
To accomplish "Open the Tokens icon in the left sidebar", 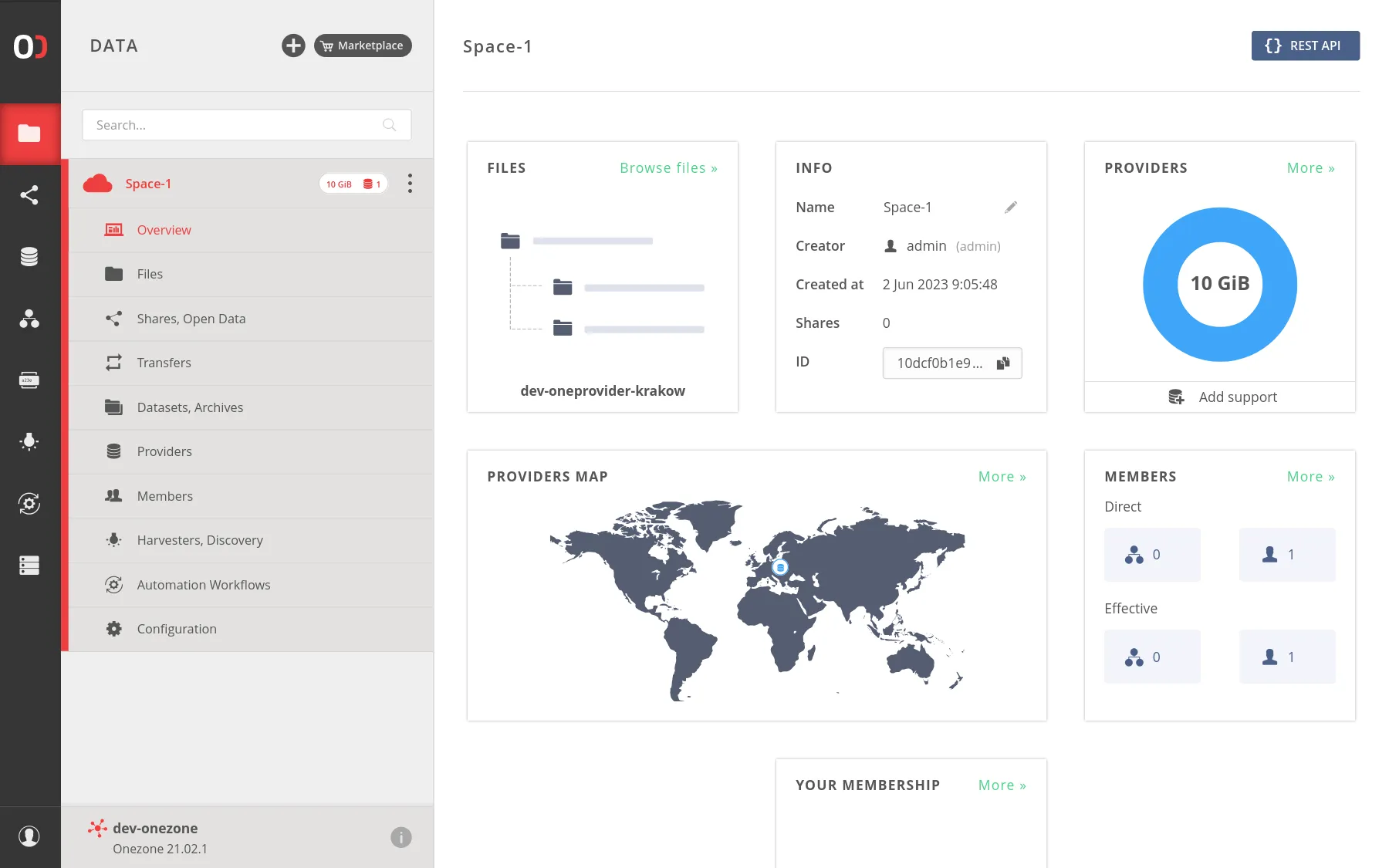I will (x=29, y=380).
